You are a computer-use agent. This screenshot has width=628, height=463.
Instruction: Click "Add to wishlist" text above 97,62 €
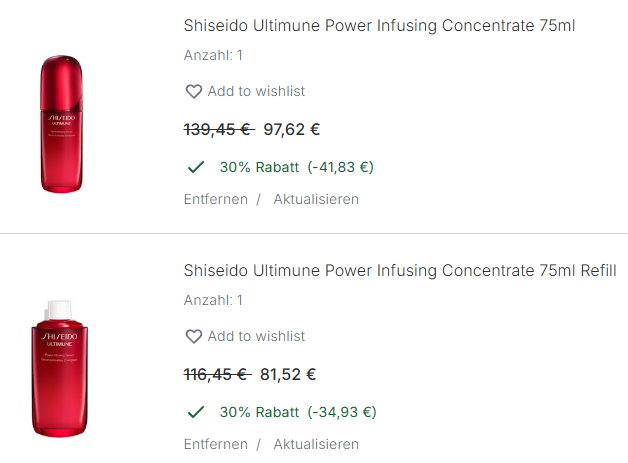(256, 91)
